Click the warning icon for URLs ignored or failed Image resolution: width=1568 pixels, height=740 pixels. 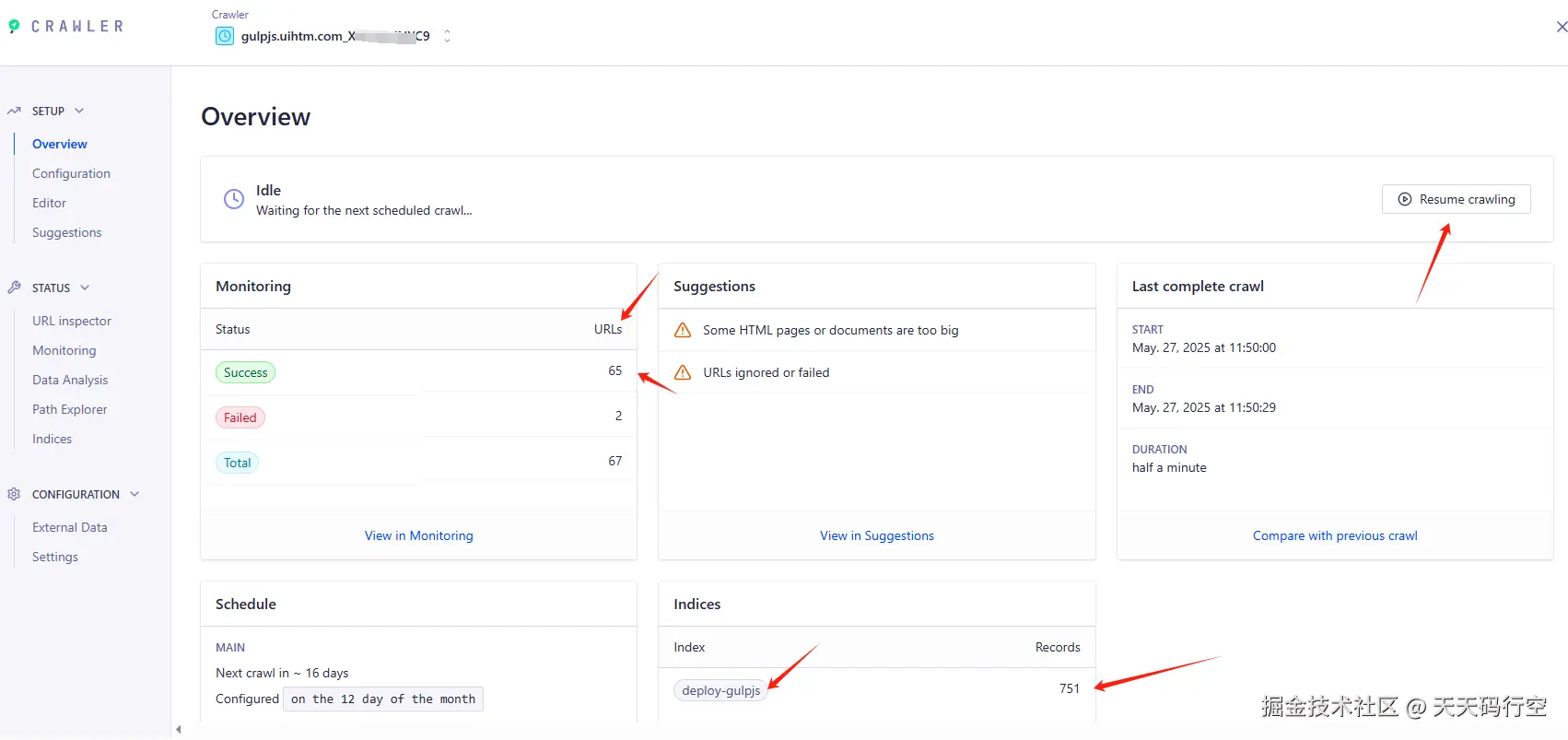[683, 372]
